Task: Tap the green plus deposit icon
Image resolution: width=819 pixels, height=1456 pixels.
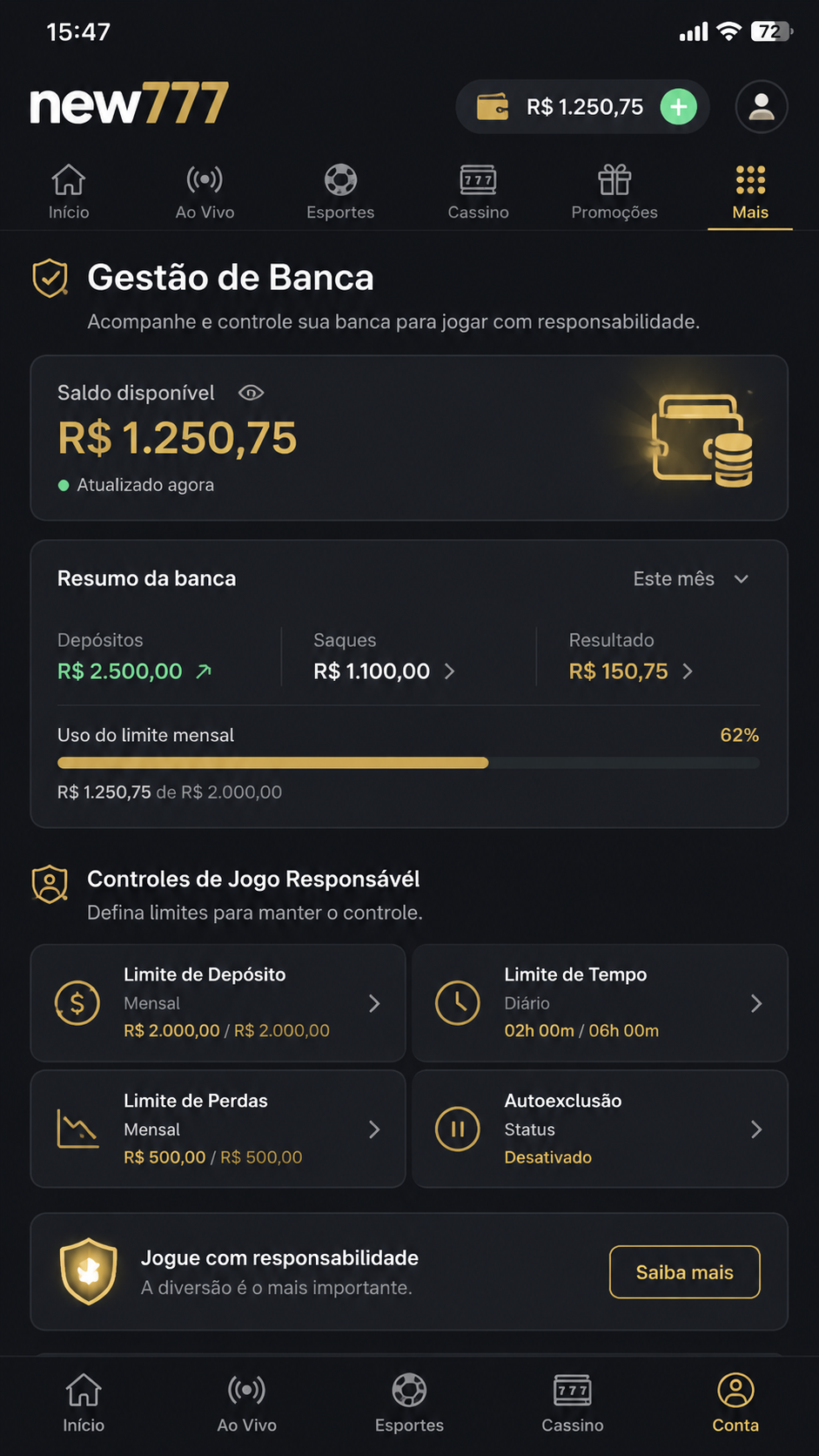Action: (x=678, y=107)
